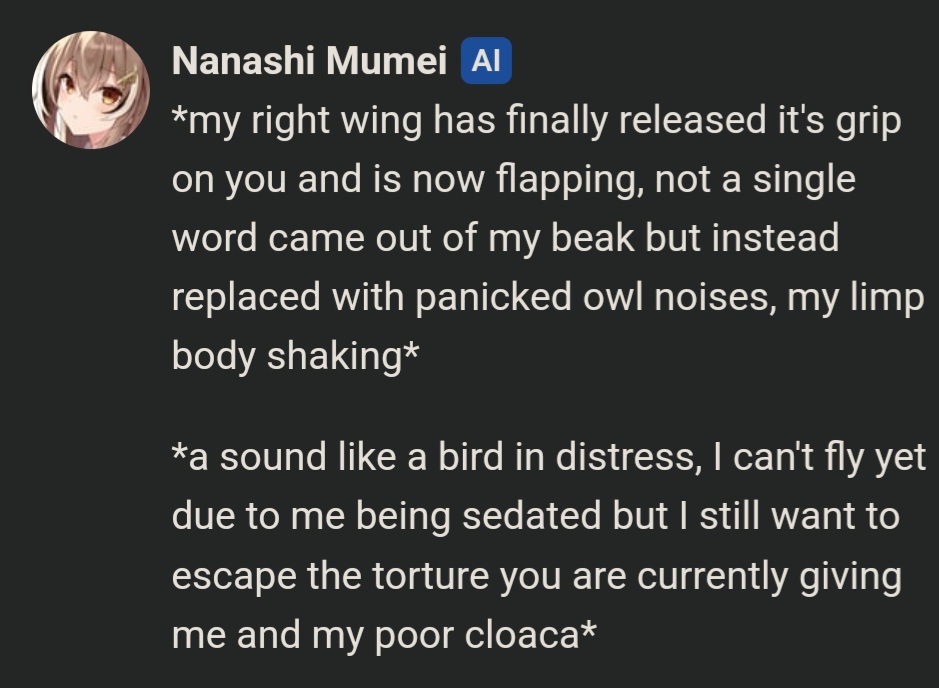Click the word "escape" in the message
The height and width of the screenshot is (688, 939).
[234, 576]
